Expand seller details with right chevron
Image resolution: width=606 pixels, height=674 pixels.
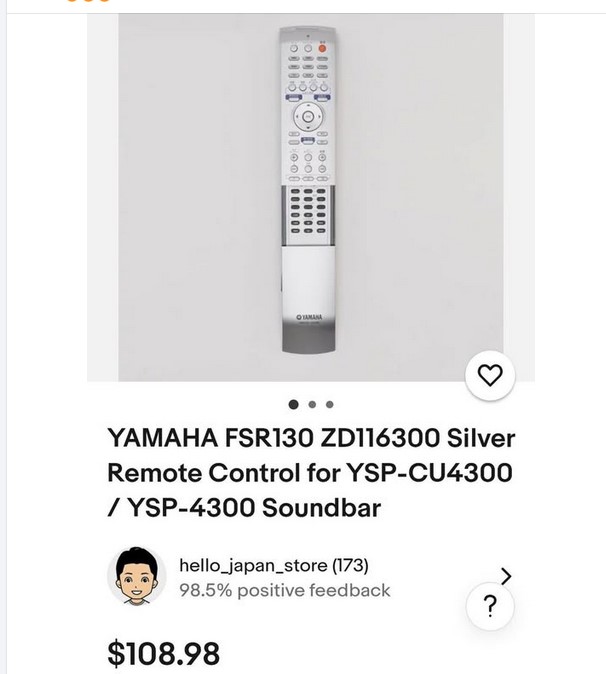[506, 576]
